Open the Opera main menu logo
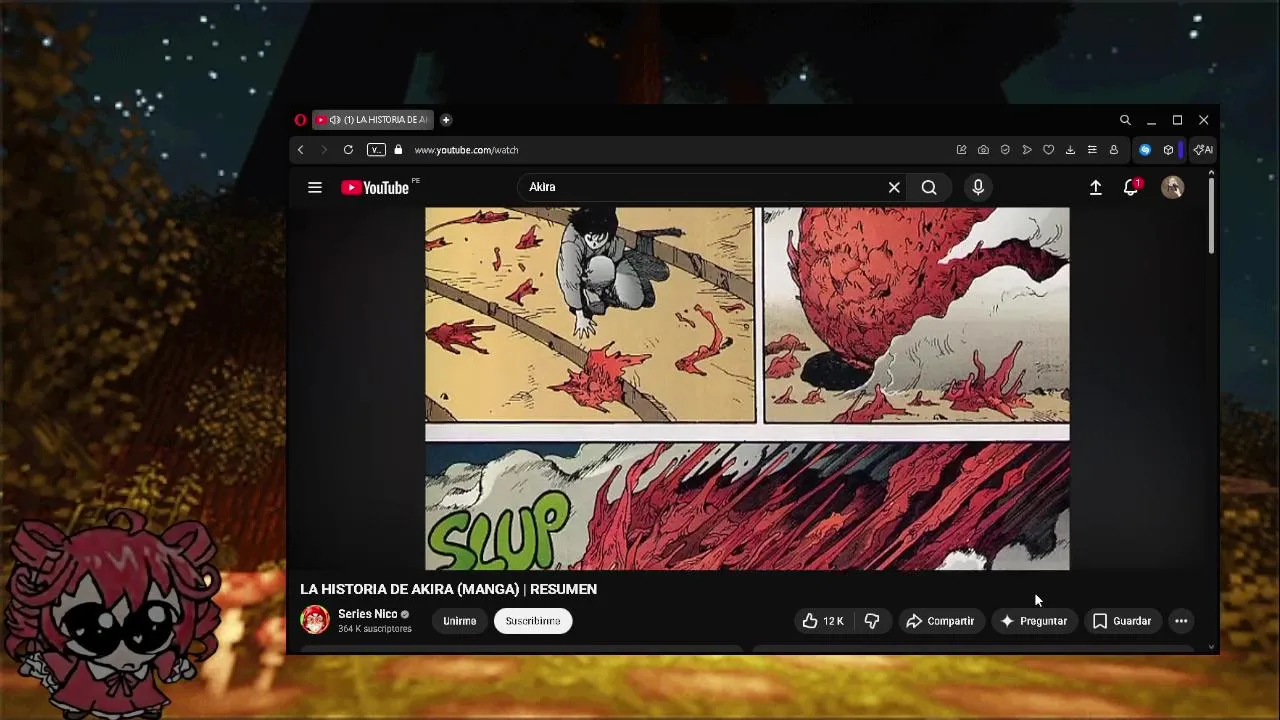The width and height of the screenshot is (1280, 720). 300,120
